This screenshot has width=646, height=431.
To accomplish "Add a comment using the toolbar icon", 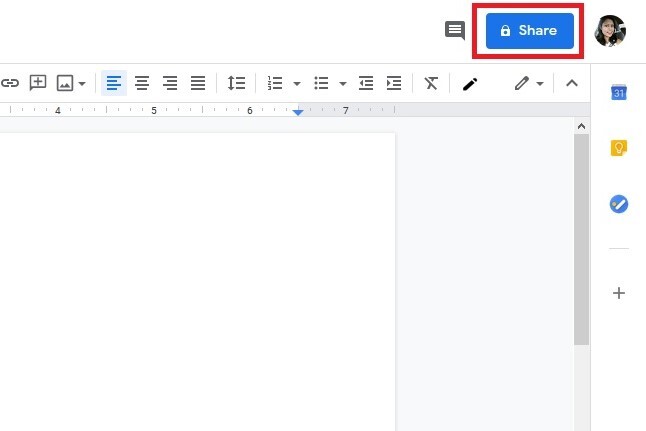I will coord(37,83).
